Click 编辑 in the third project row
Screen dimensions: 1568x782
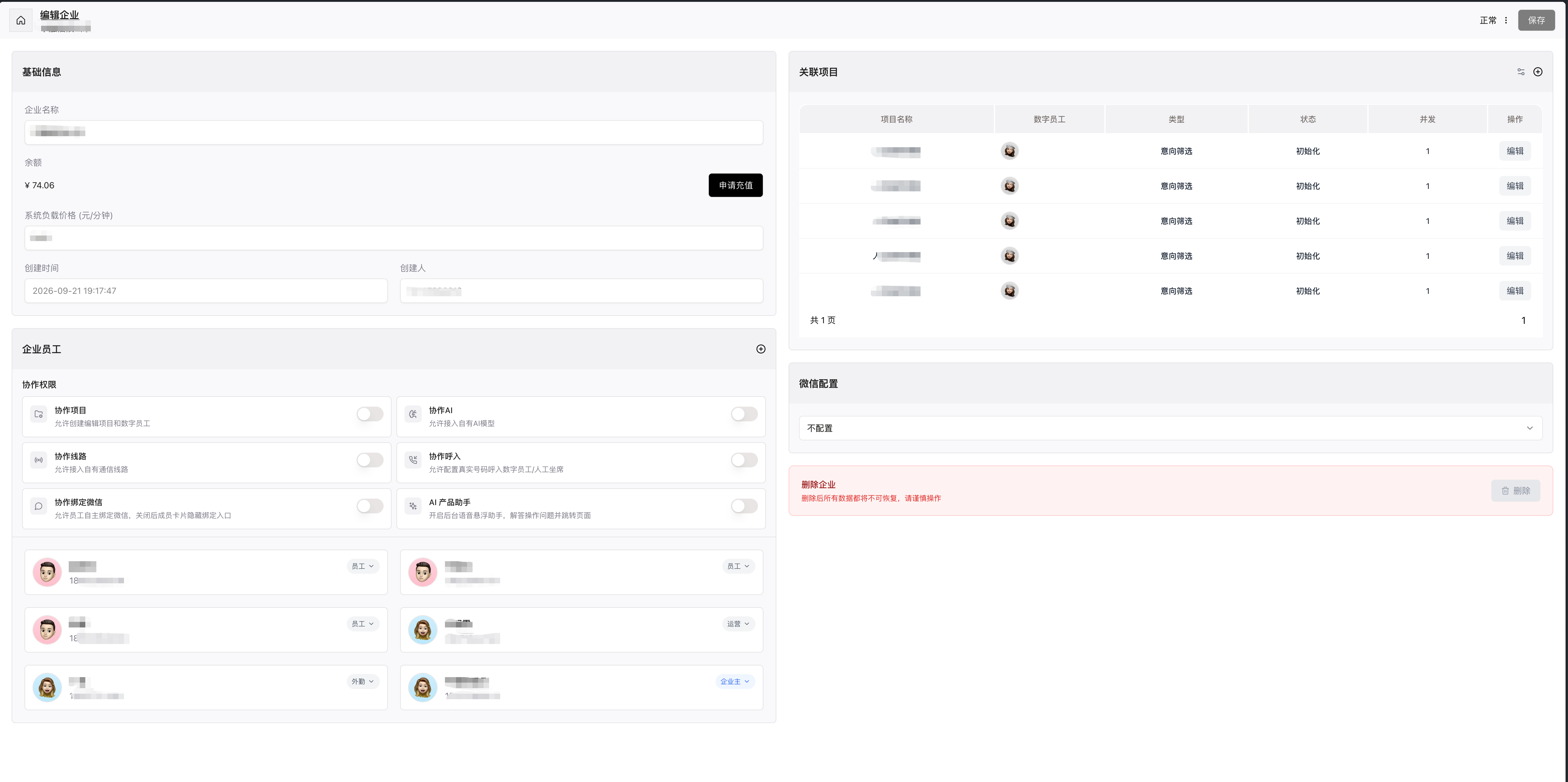pyautogui.click(x=1514, y=221)
